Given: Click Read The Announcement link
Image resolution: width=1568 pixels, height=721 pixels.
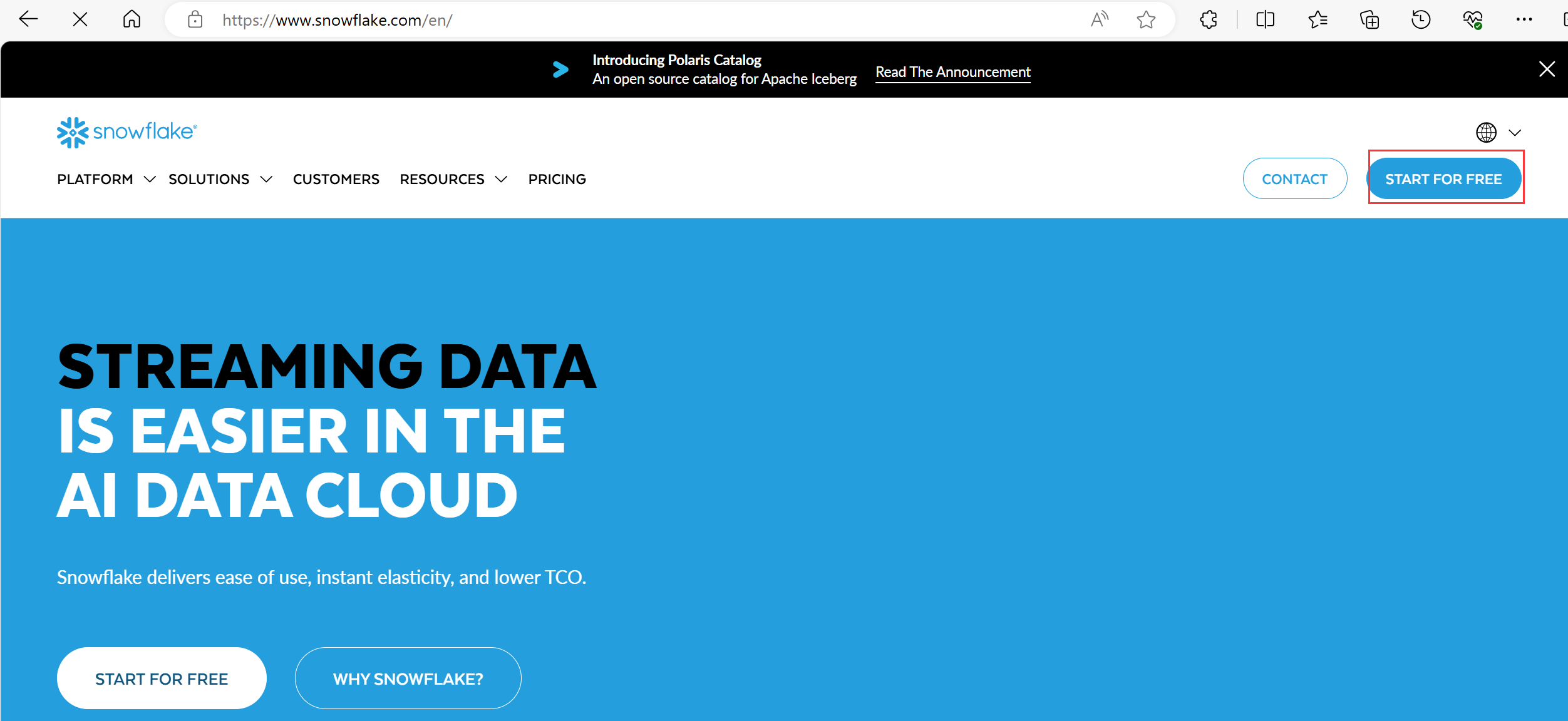Looking at the screenshot, I should point(952,72).
